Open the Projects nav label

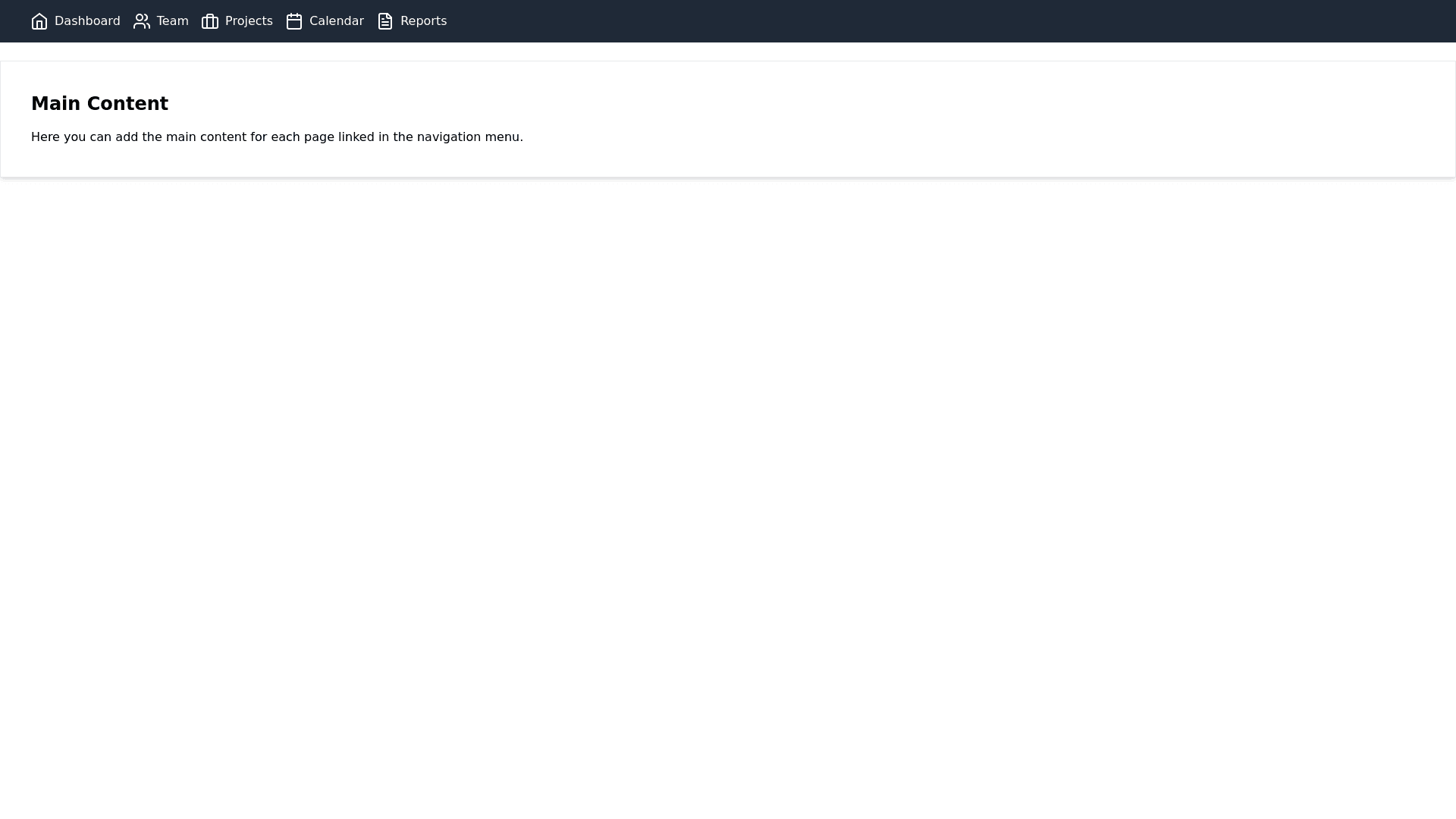249,21
